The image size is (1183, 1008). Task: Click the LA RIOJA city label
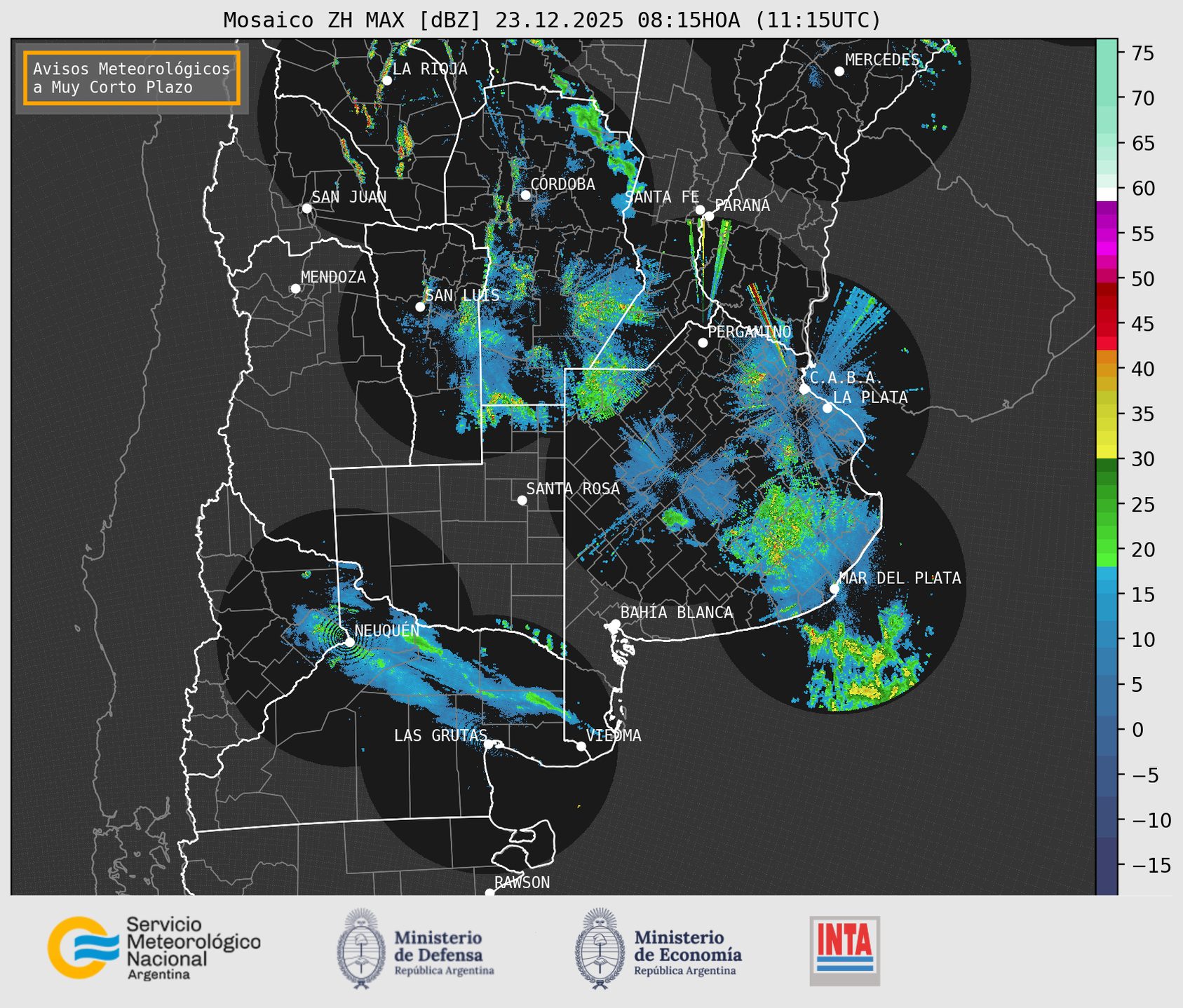430,69
